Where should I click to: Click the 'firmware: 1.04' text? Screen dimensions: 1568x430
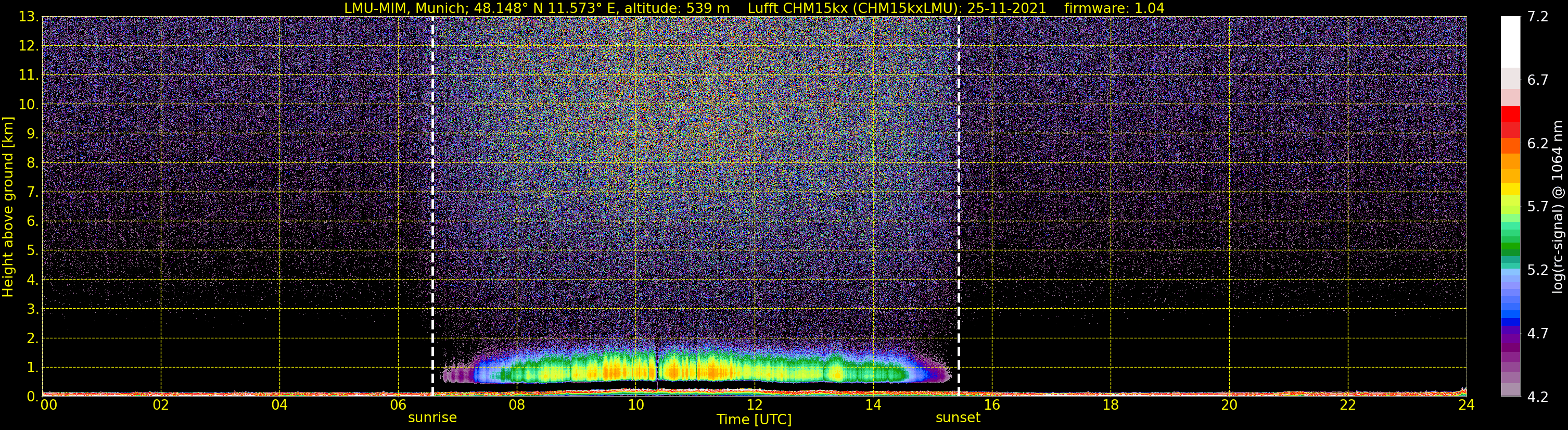[1114, 8]
